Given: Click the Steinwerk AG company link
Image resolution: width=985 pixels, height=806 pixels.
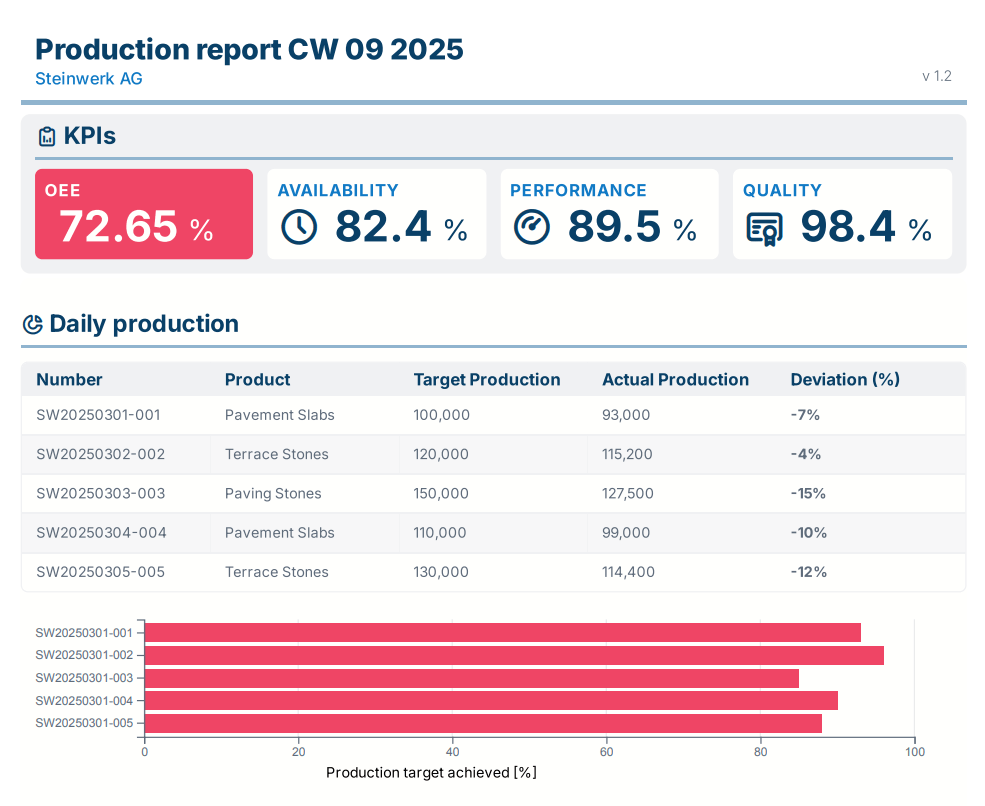Looking at the screenshot, I should click(x=89, y=78).
